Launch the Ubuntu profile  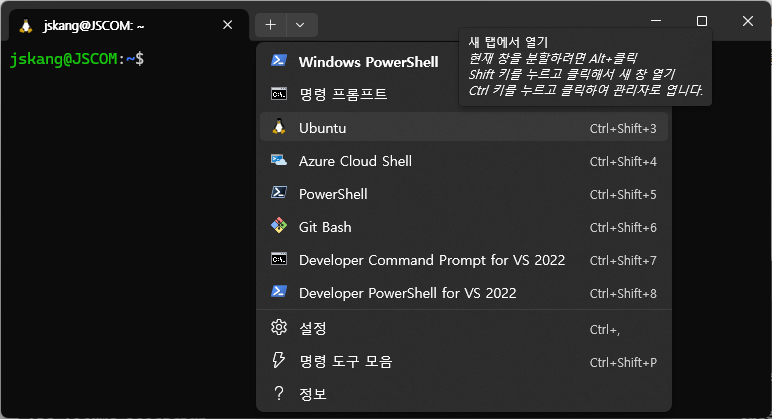464,128
